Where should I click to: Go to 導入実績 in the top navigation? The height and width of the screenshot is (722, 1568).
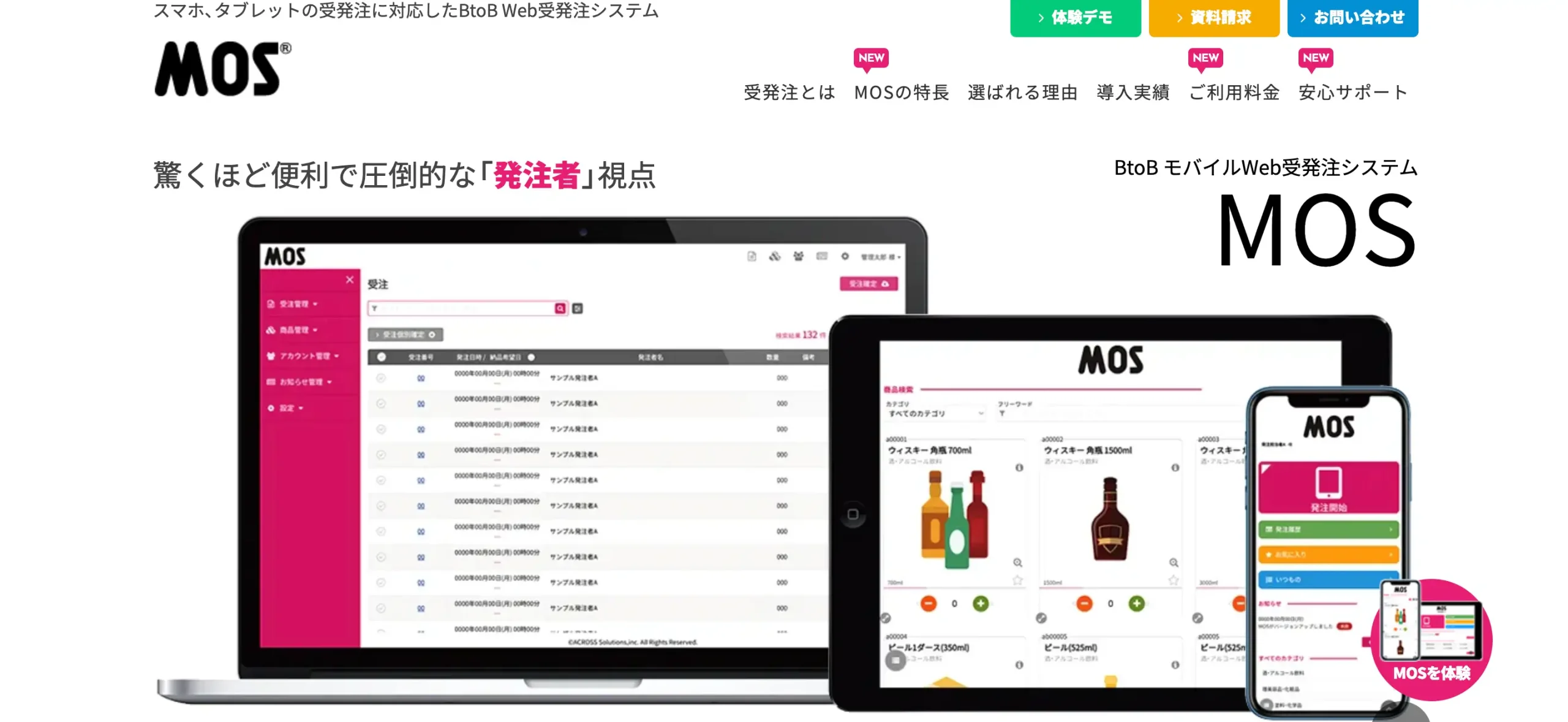pyautogui.click(x=1133, y=93)
